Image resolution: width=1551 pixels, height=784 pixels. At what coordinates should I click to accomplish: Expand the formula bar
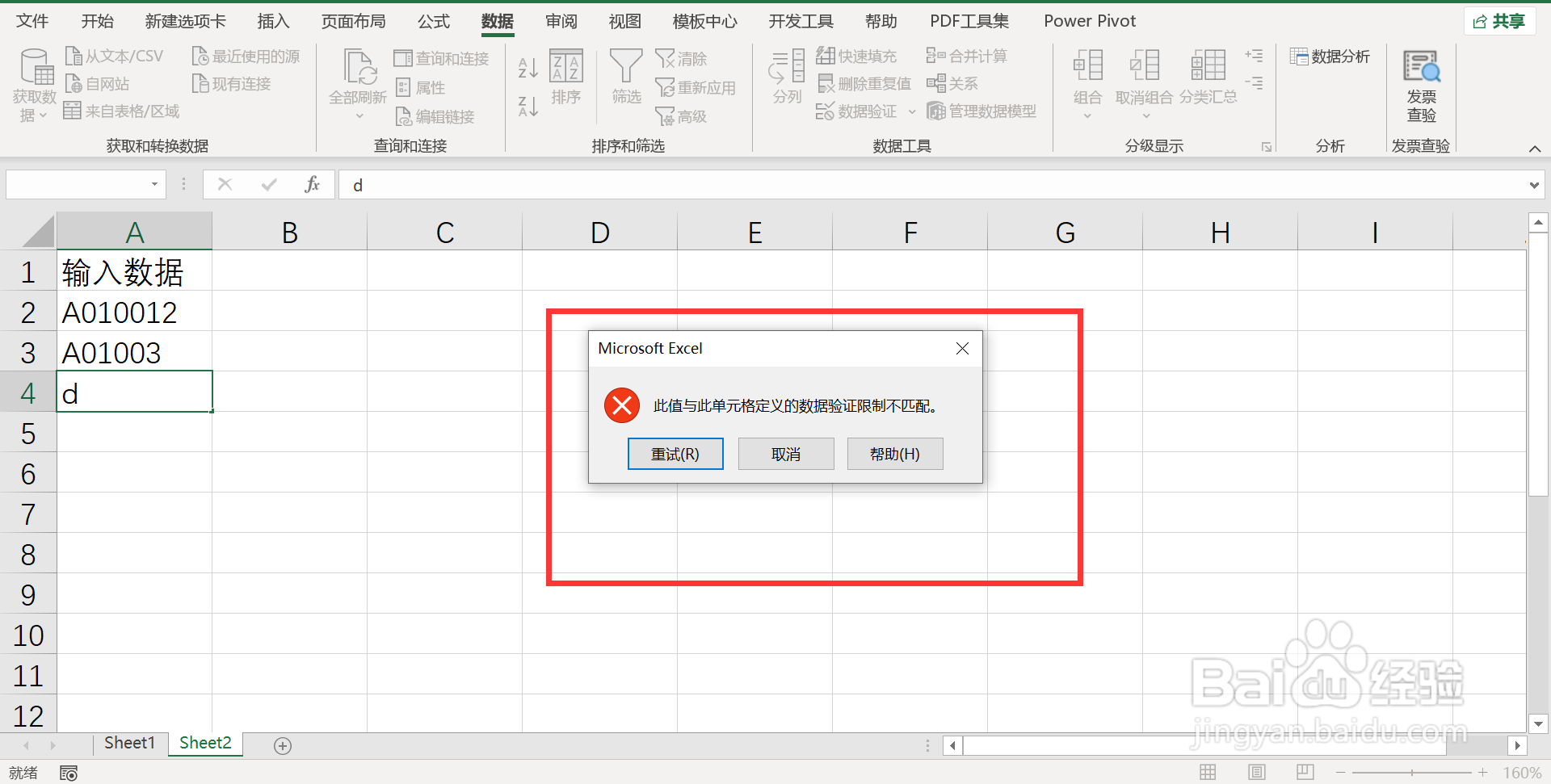[1534, 186]
